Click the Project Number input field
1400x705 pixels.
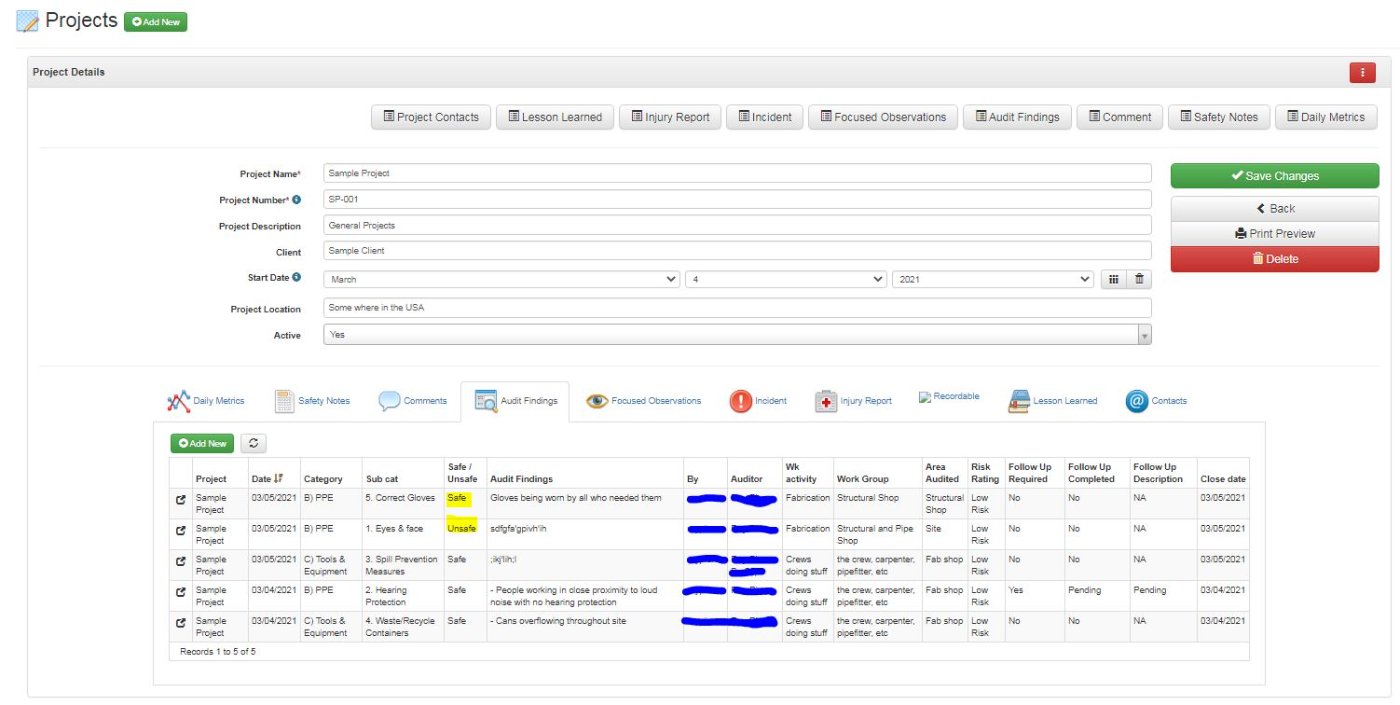coord(737,199)
